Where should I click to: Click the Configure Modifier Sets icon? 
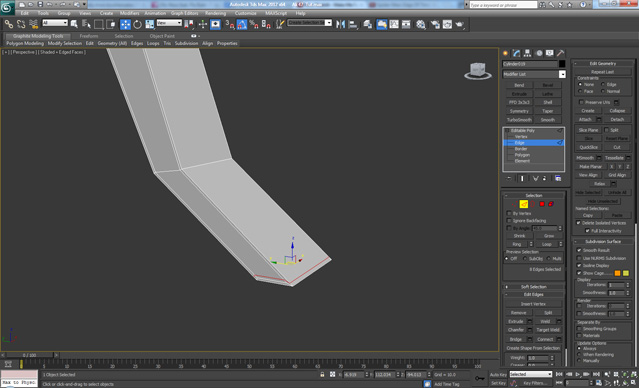pyautogui.click(x=558, y=179)
